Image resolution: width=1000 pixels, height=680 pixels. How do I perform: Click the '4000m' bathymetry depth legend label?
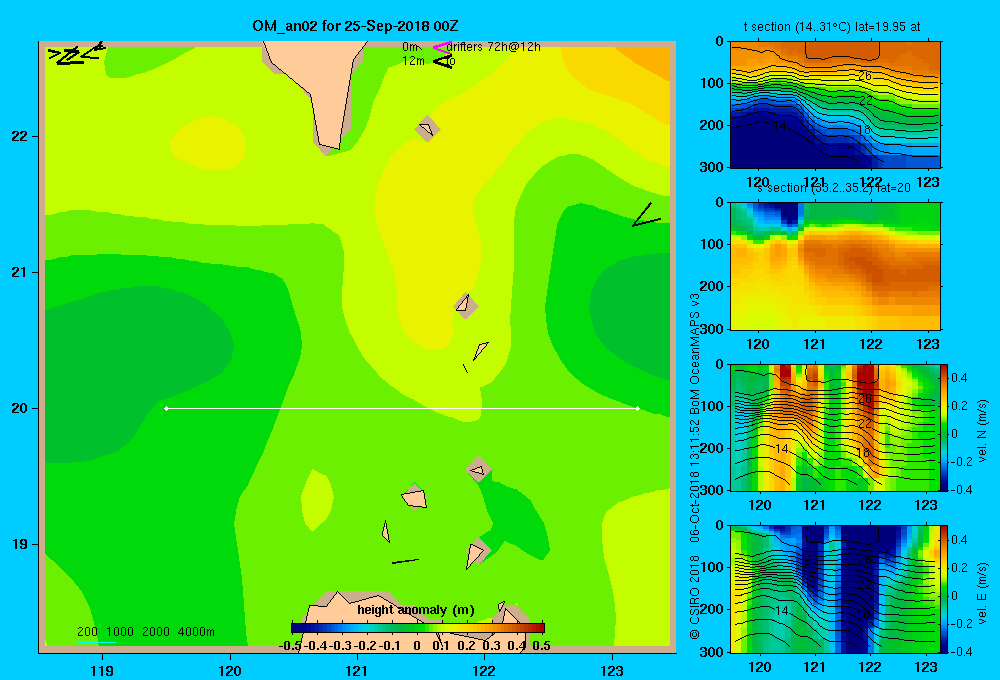(x=196, y=632)
